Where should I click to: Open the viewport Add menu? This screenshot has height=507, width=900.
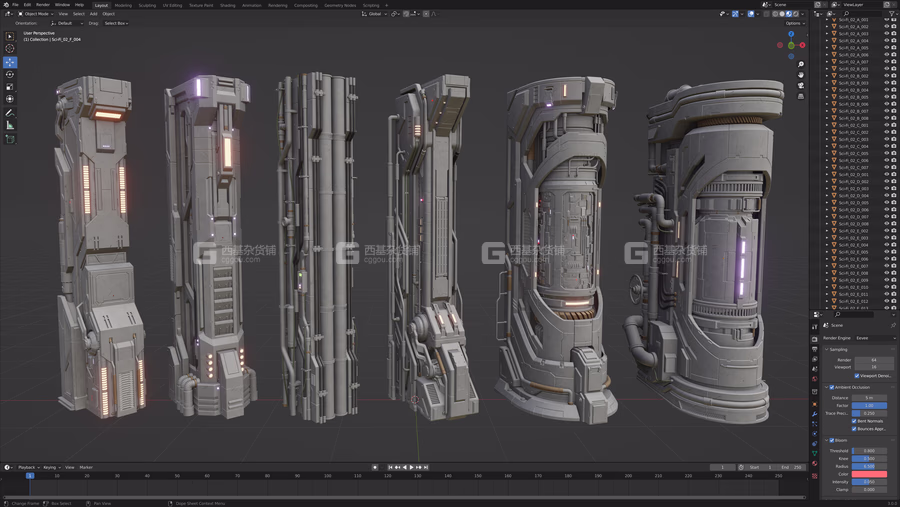93,14
